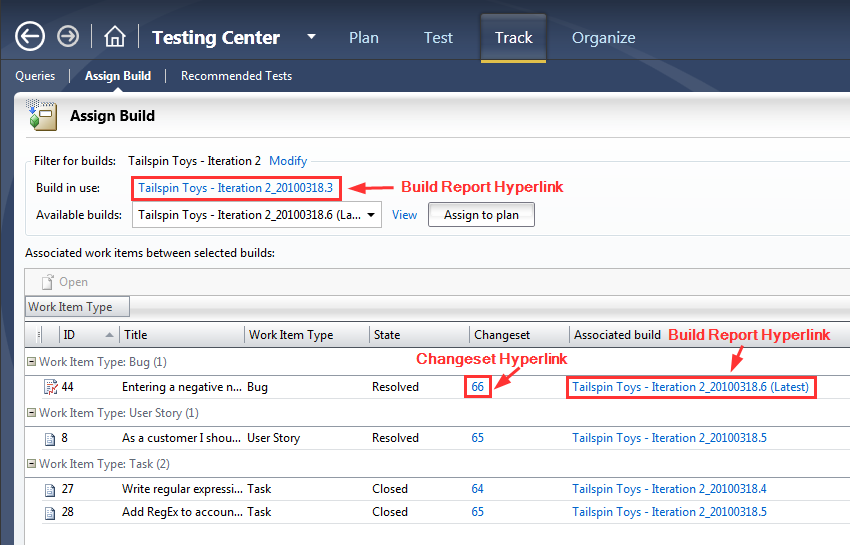Click the forward arrow navigation icon

click(68, 37)
